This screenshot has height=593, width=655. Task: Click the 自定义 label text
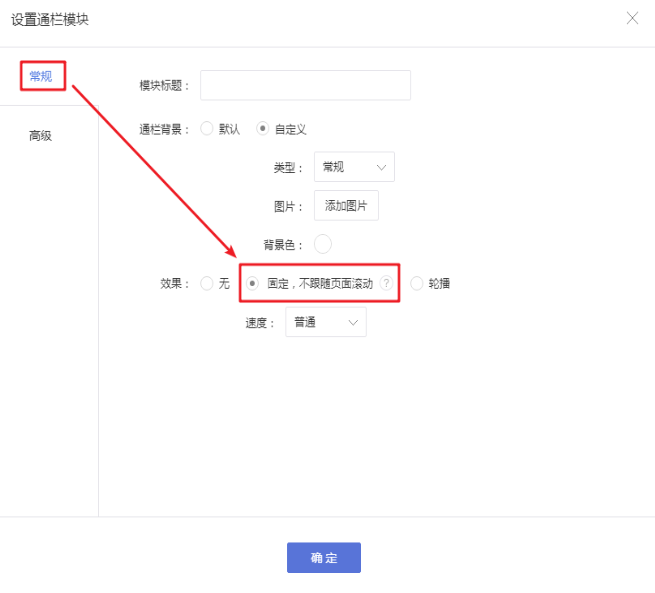(x=290, y=129)
